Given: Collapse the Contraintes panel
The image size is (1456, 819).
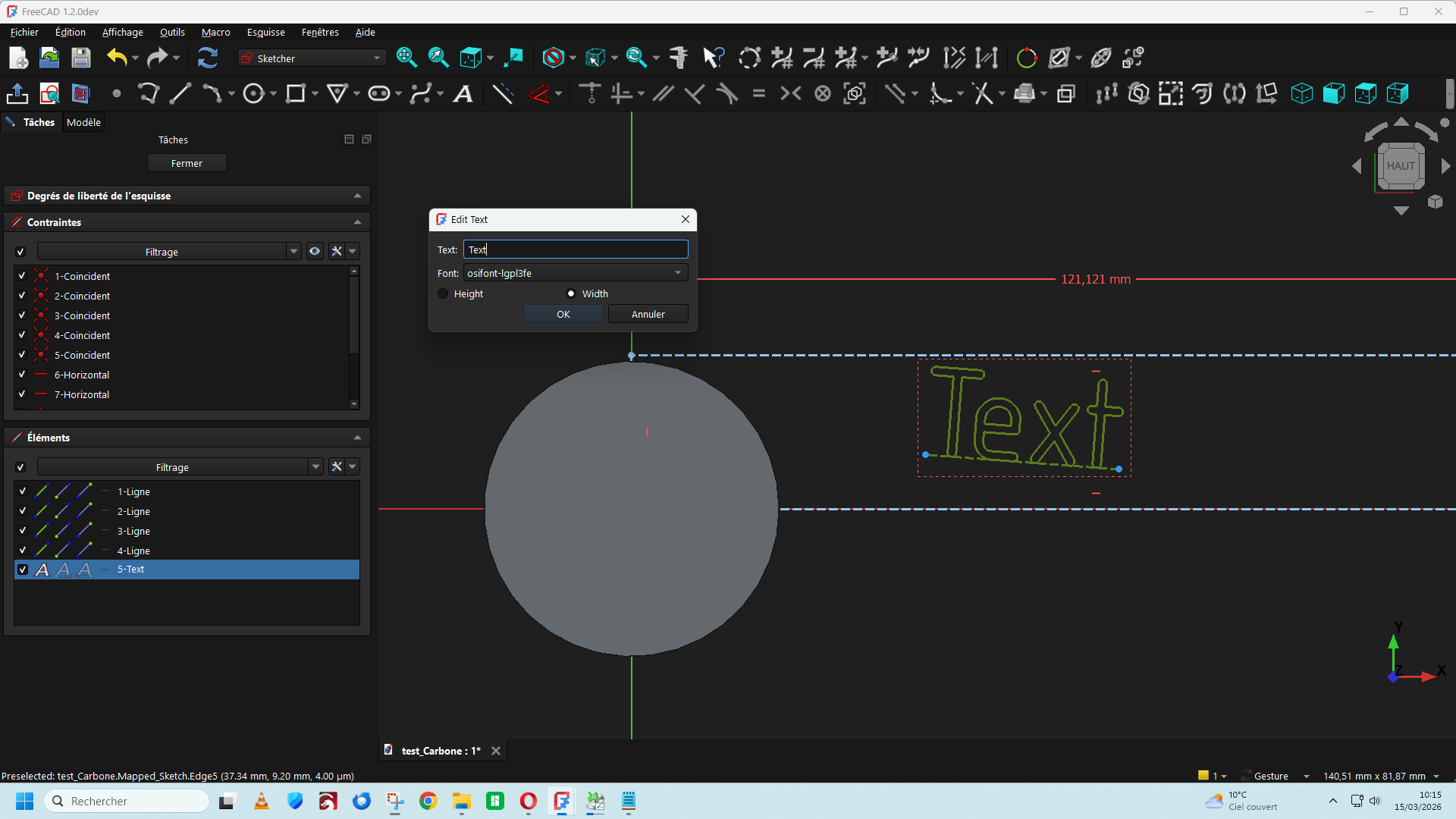Looking at the screenshot, I should [x=357, y=222].
